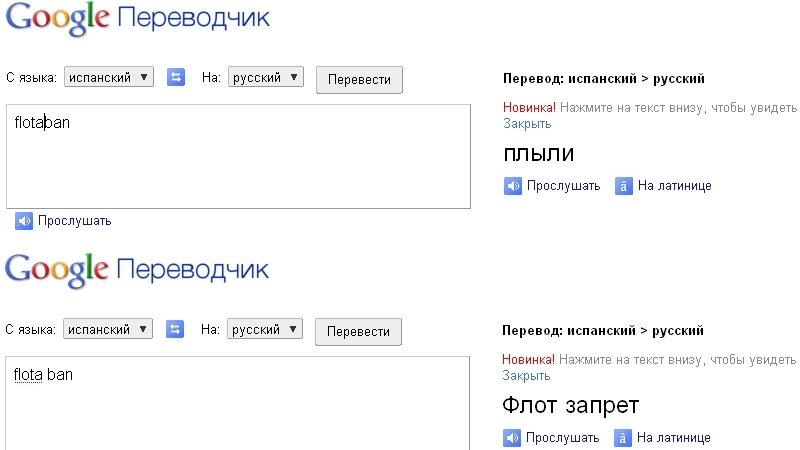Click bottom 'Закрыть' link
The image size is (800, 450).
click(x=526, y=376)
